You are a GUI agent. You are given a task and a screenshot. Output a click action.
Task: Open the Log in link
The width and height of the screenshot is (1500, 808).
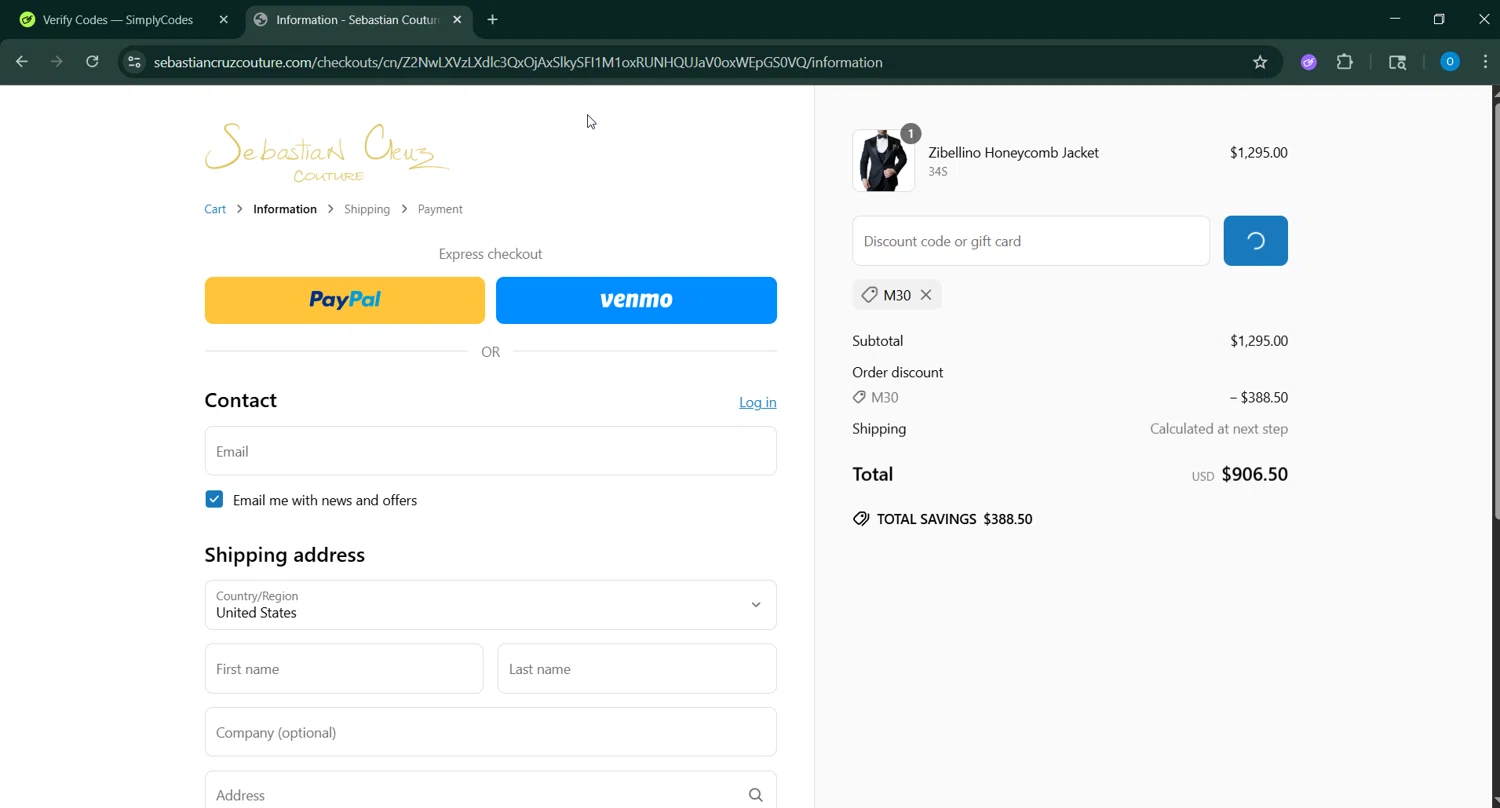pos(757,402)
